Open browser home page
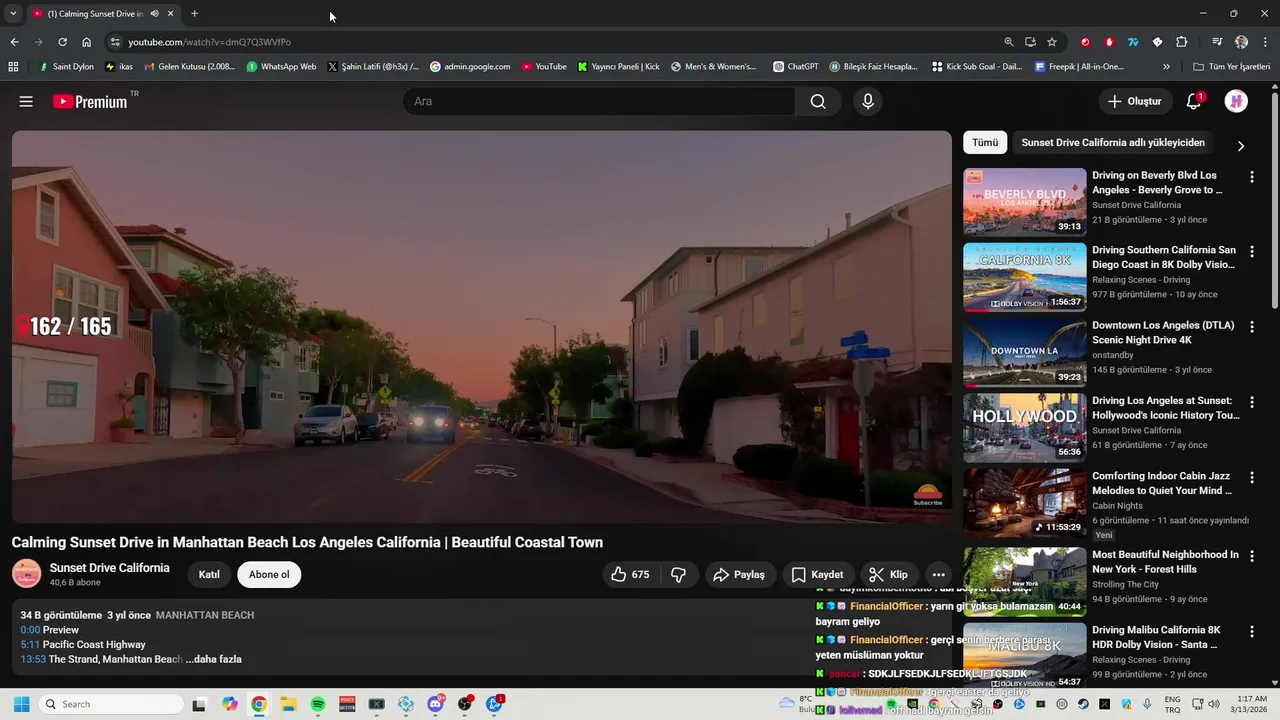Image resolution: width=1280 pixels, height=720 pixels. pos(86,42)
